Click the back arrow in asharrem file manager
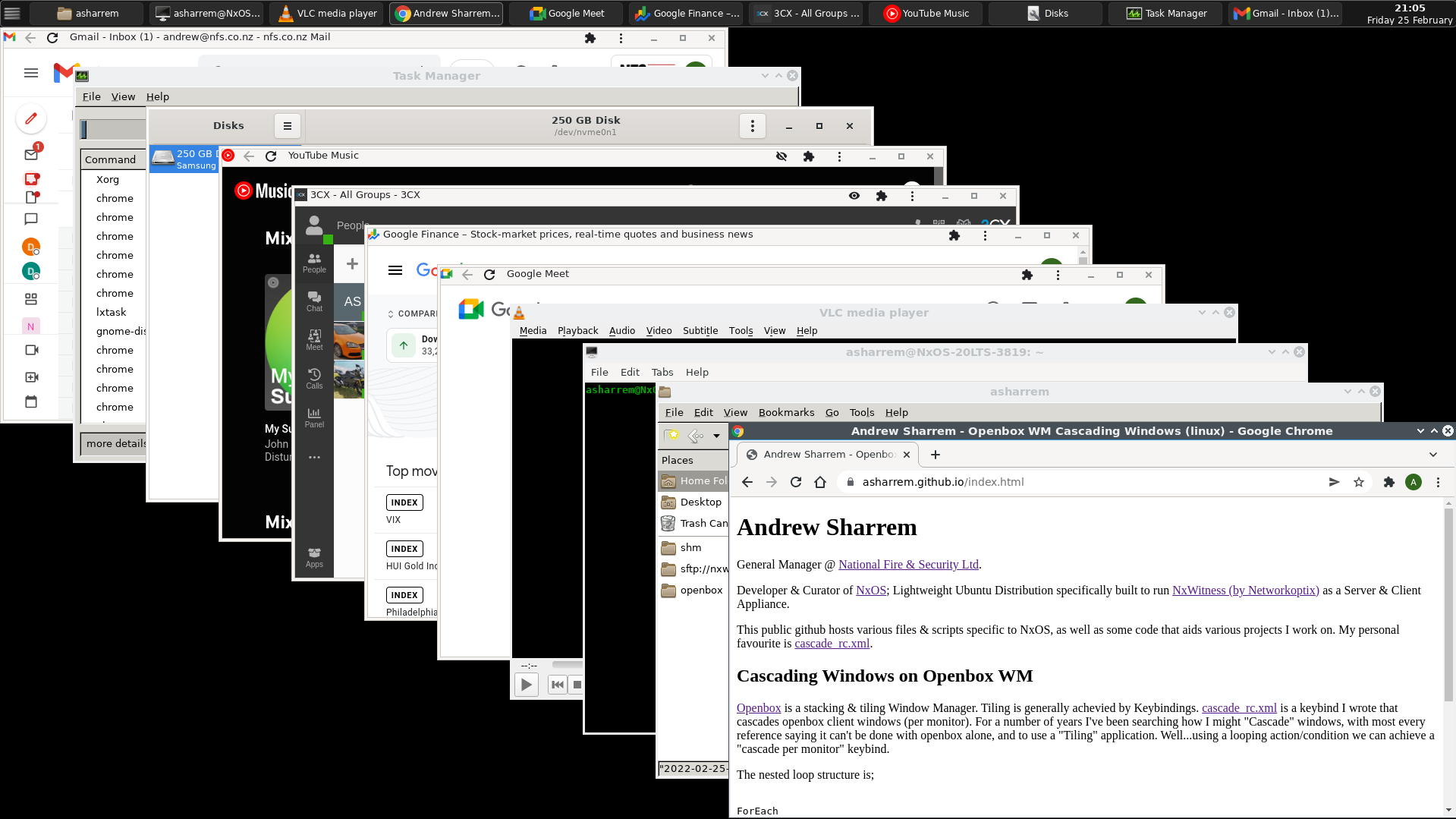The width and height of the screenshot is (1456, 819). (696, 436)
